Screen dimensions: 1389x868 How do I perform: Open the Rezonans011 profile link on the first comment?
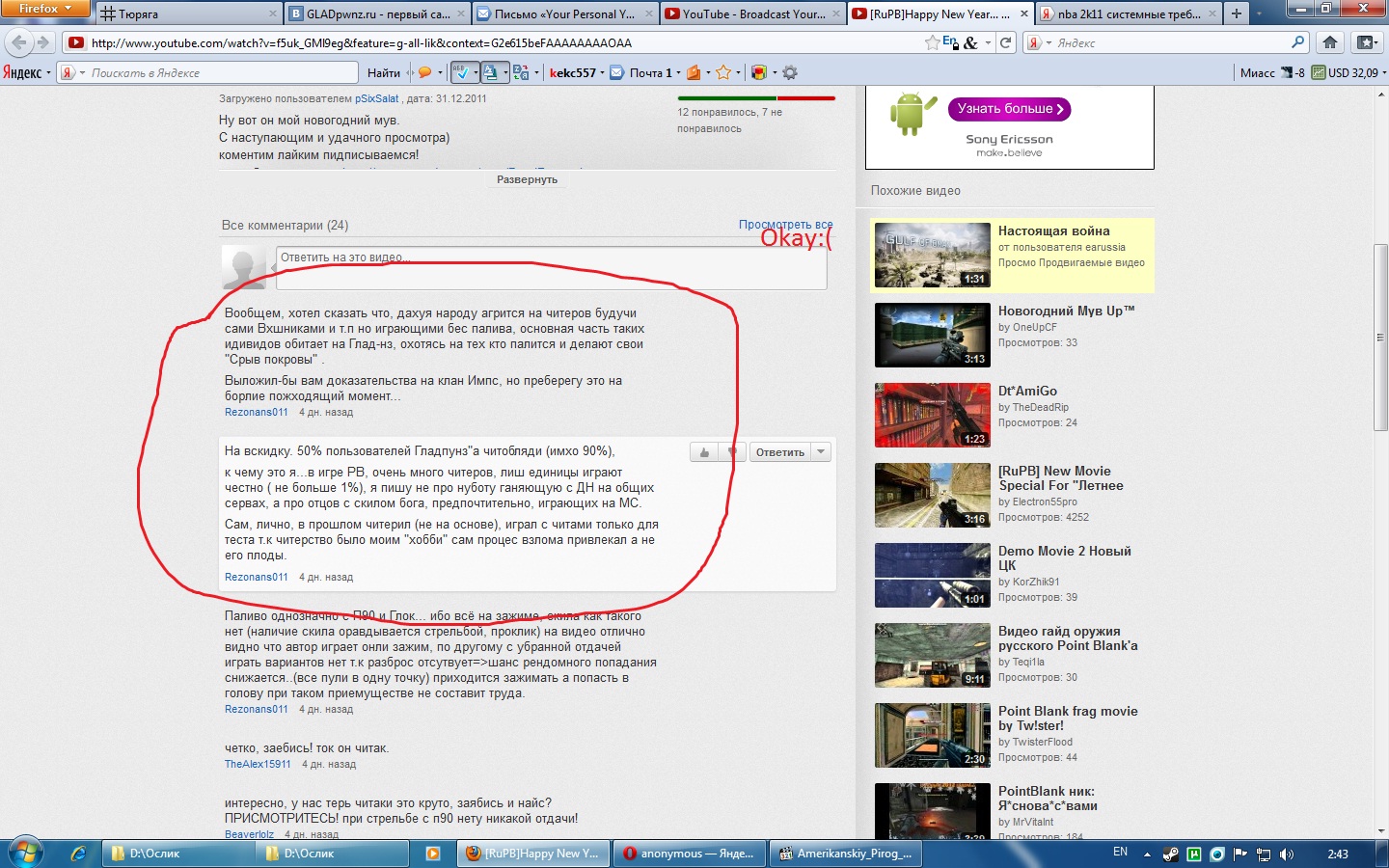(256, 413)
